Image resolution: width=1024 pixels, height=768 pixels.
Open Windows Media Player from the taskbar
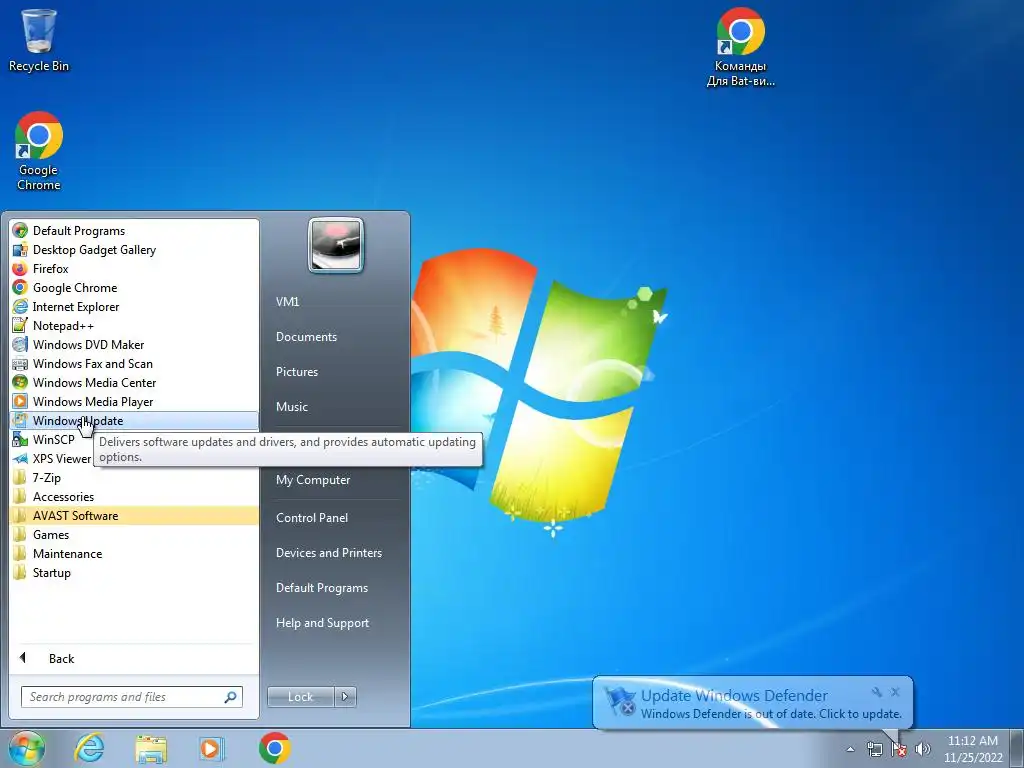pos(212,748)
